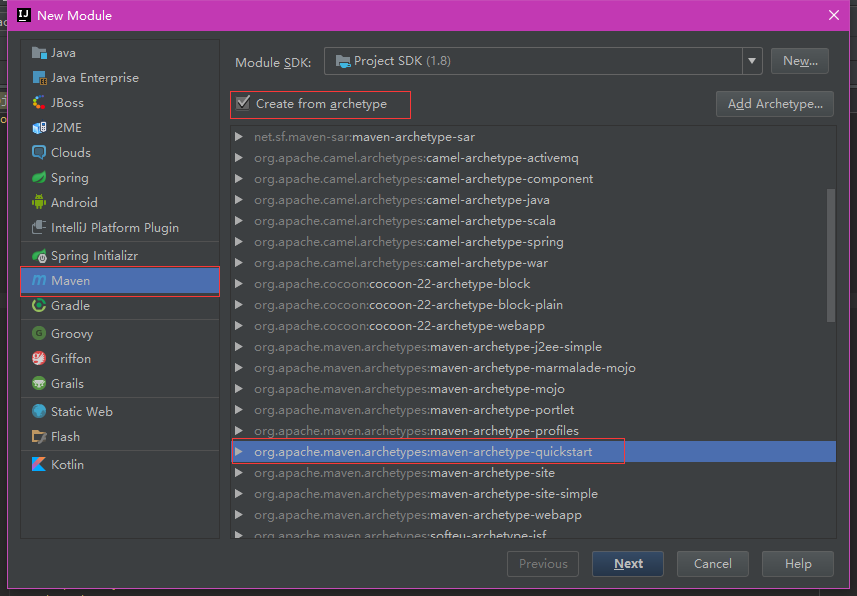Screen dimensions: 857x596
Task: Click the JBoss icon in module list
Action: click(39, 103)
